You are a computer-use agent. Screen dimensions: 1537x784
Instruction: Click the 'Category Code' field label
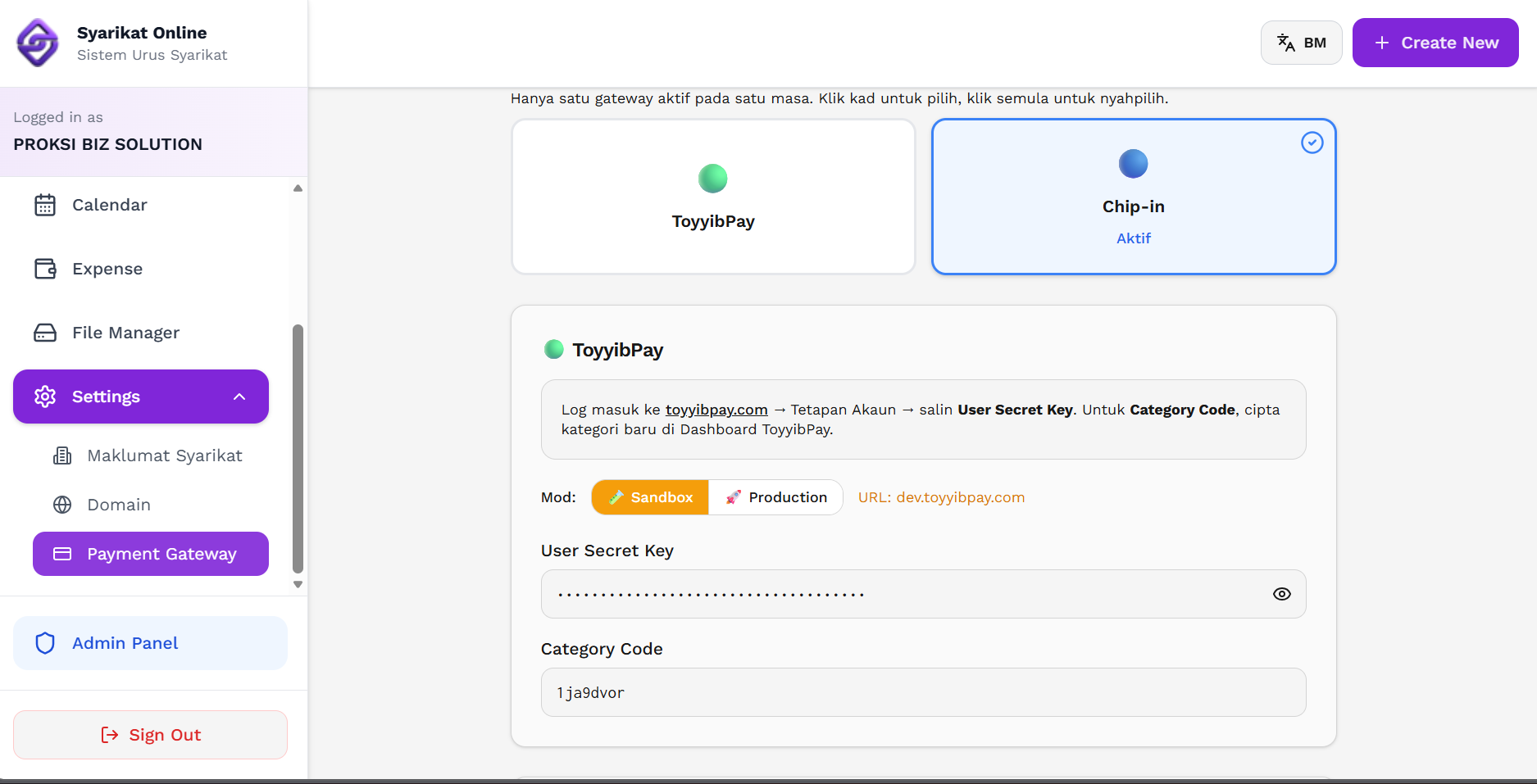602,649
